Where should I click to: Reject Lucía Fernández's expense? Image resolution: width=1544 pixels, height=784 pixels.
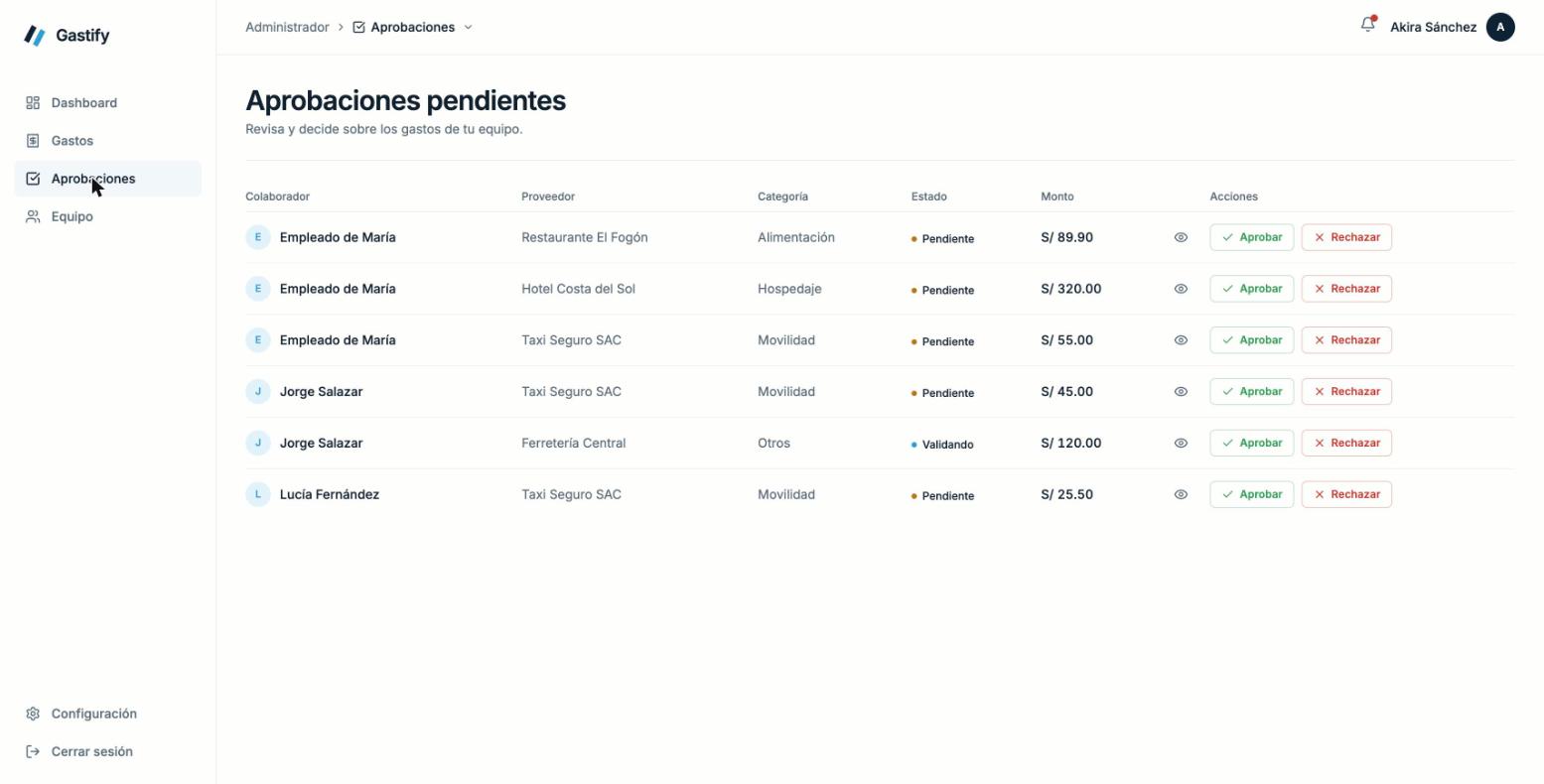pyautogui.click(x=1346, y=494)
